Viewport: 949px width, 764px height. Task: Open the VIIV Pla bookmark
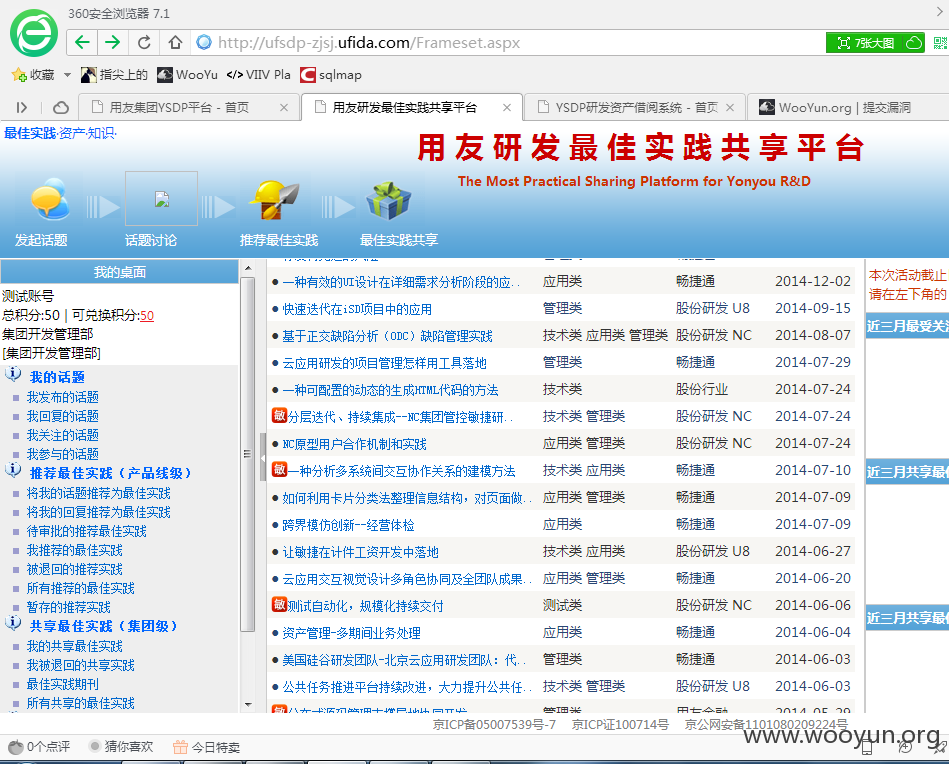[258, 74]
